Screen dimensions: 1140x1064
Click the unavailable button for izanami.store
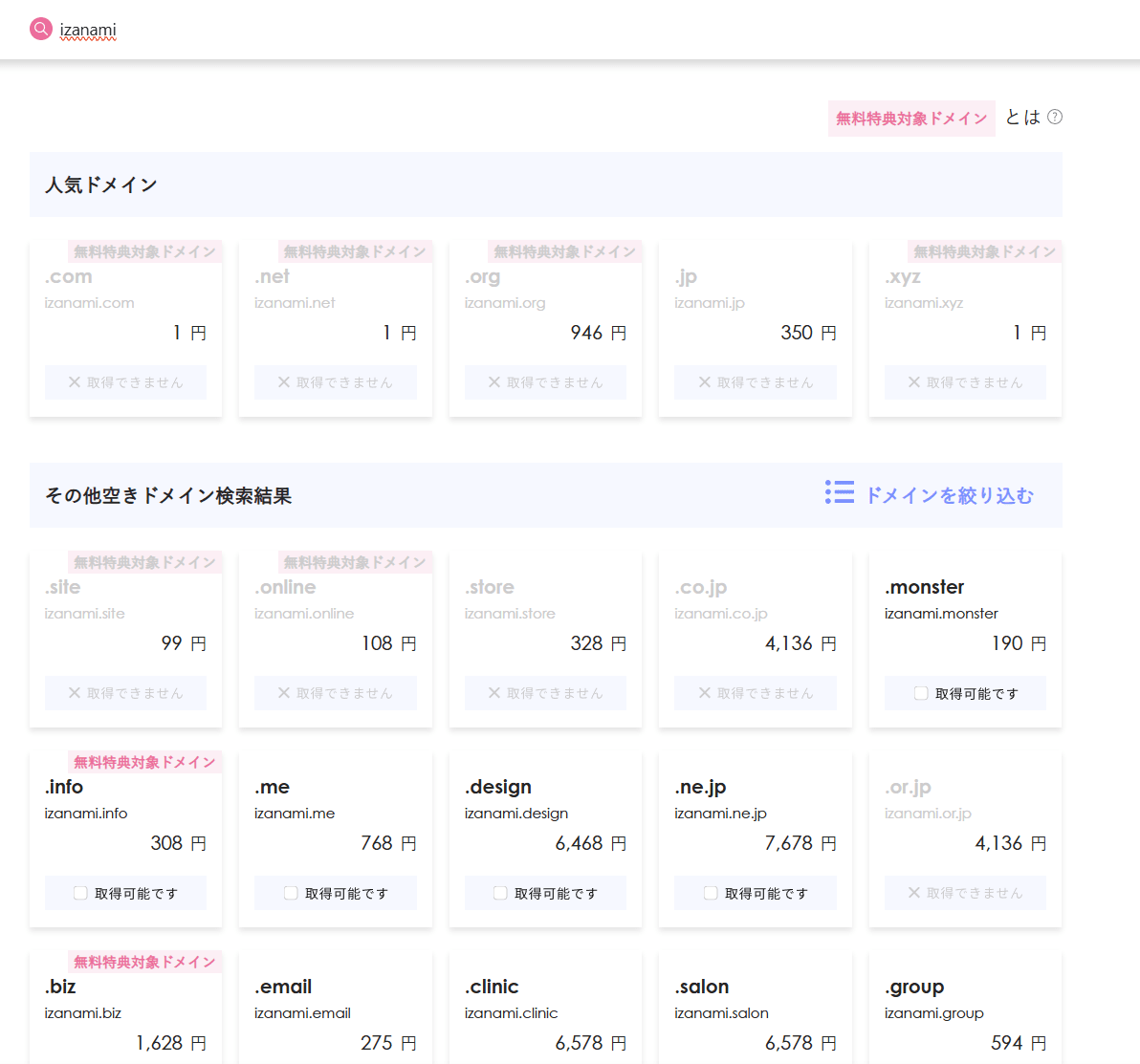[x=545, y=693]
